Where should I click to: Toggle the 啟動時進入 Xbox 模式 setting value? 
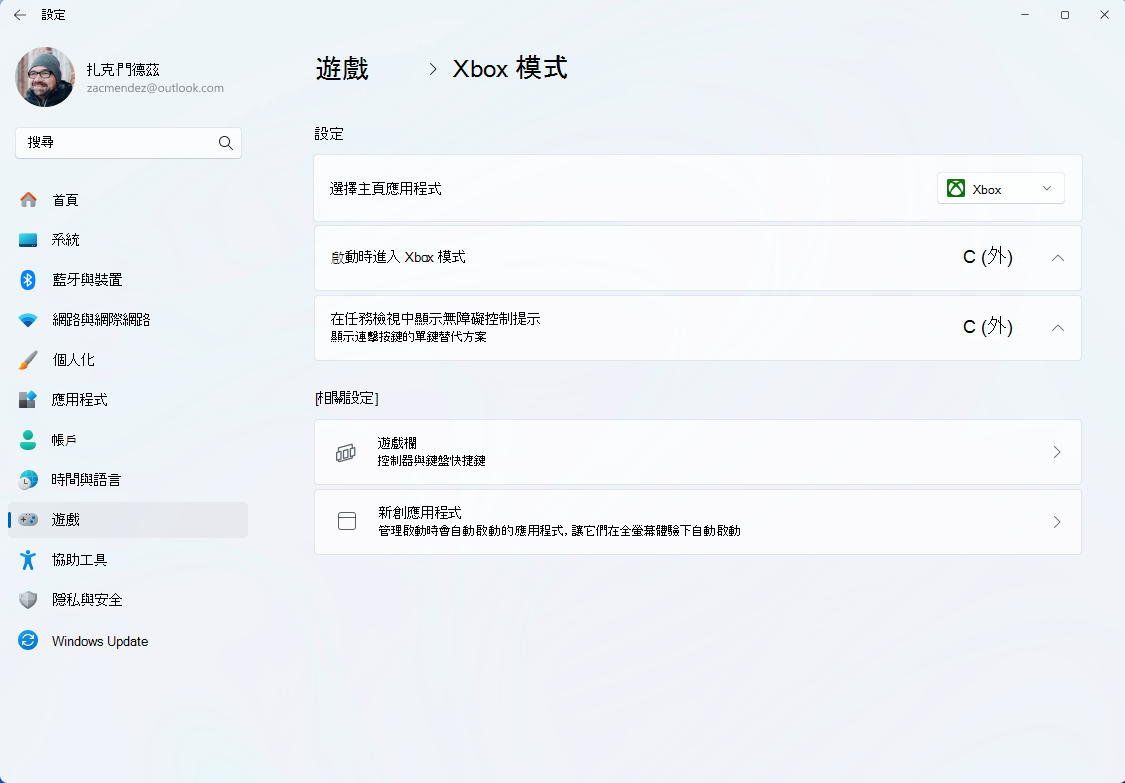tap(987, 257)
